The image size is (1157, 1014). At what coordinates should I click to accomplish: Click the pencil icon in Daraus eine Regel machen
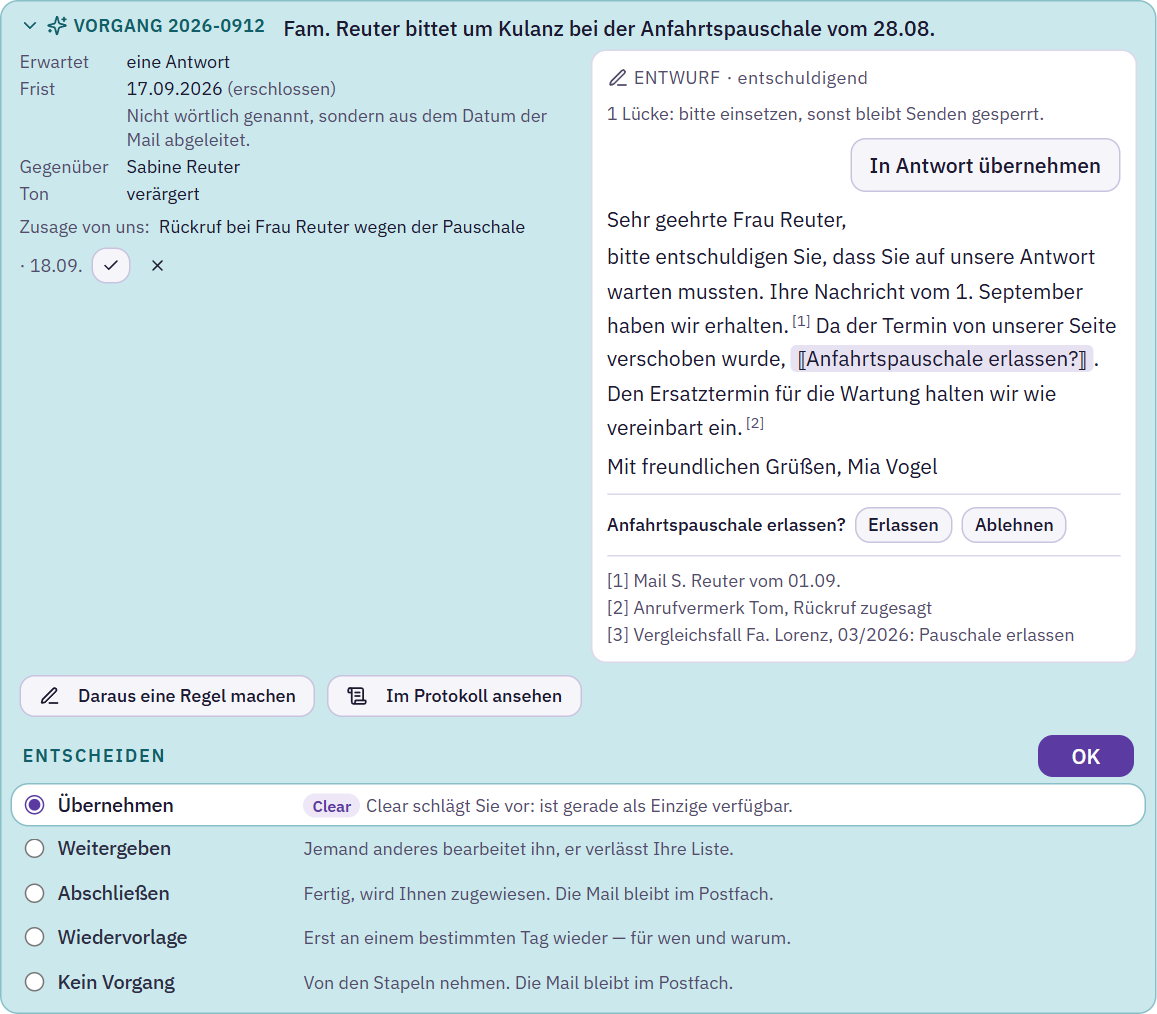pyautogui.click(x=49, y=696)
